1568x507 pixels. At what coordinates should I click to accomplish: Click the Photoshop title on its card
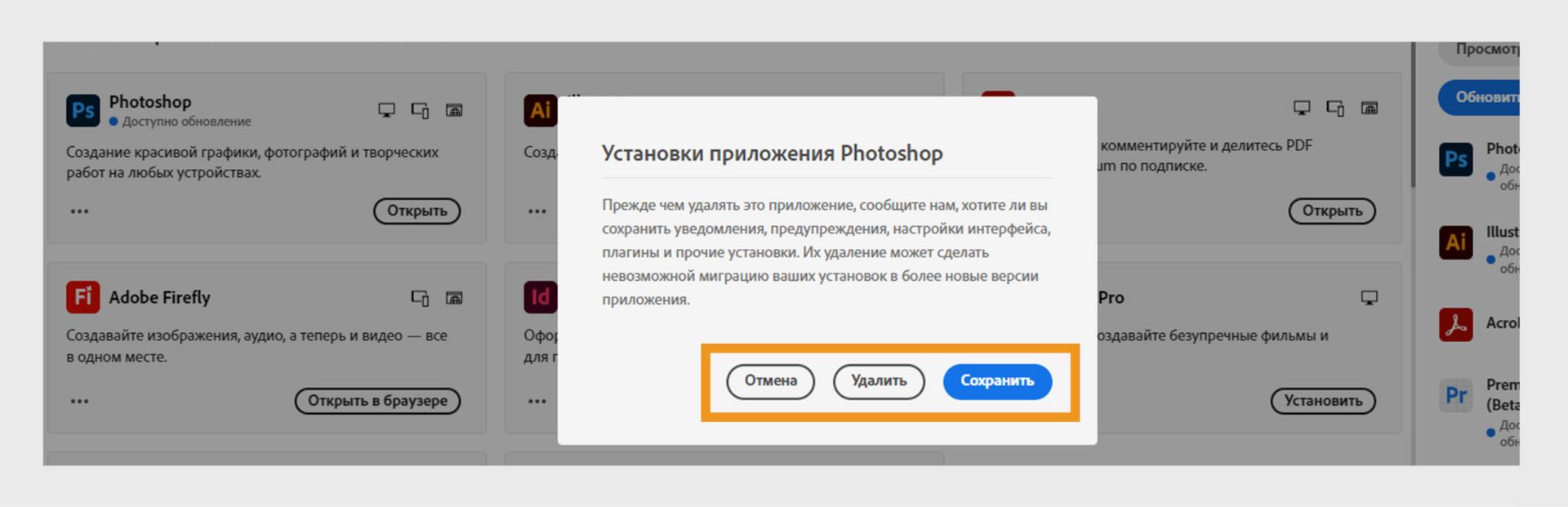point(150,102)
